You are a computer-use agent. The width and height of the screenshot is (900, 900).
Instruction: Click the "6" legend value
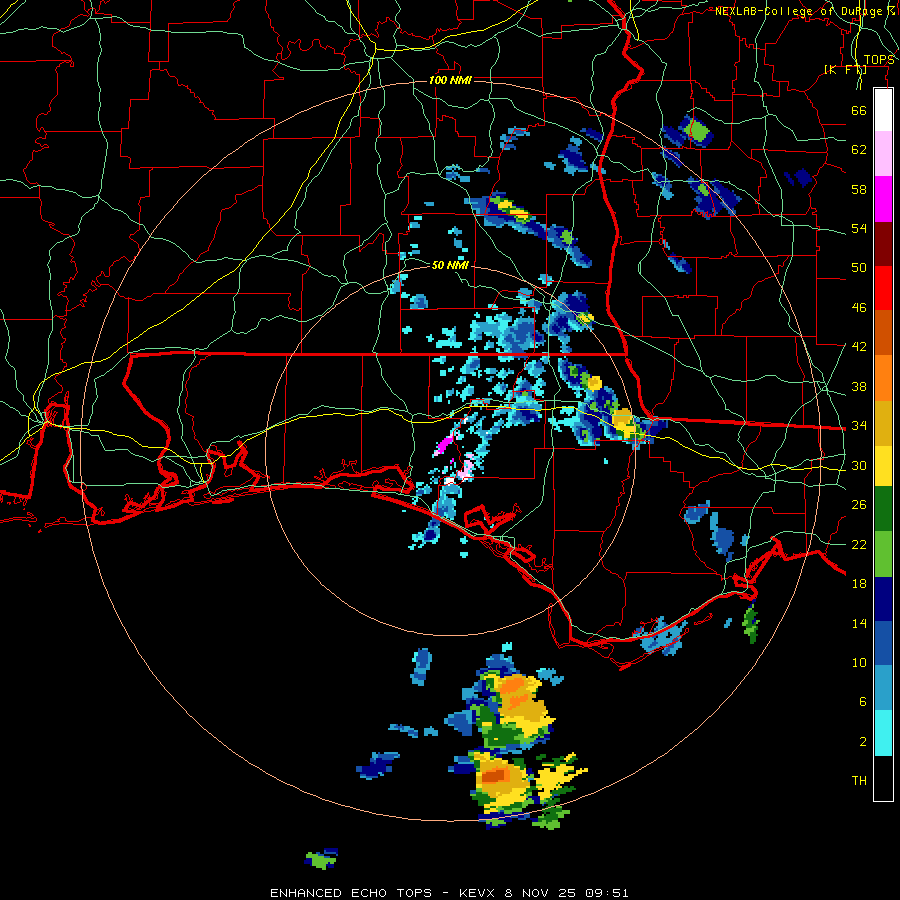click(x=863, y=701)
